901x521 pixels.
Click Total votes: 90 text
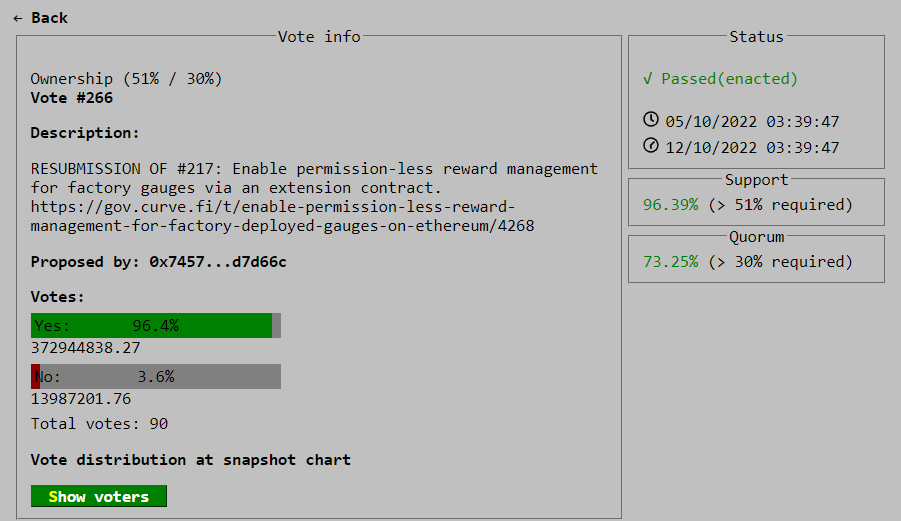point(99,424)
